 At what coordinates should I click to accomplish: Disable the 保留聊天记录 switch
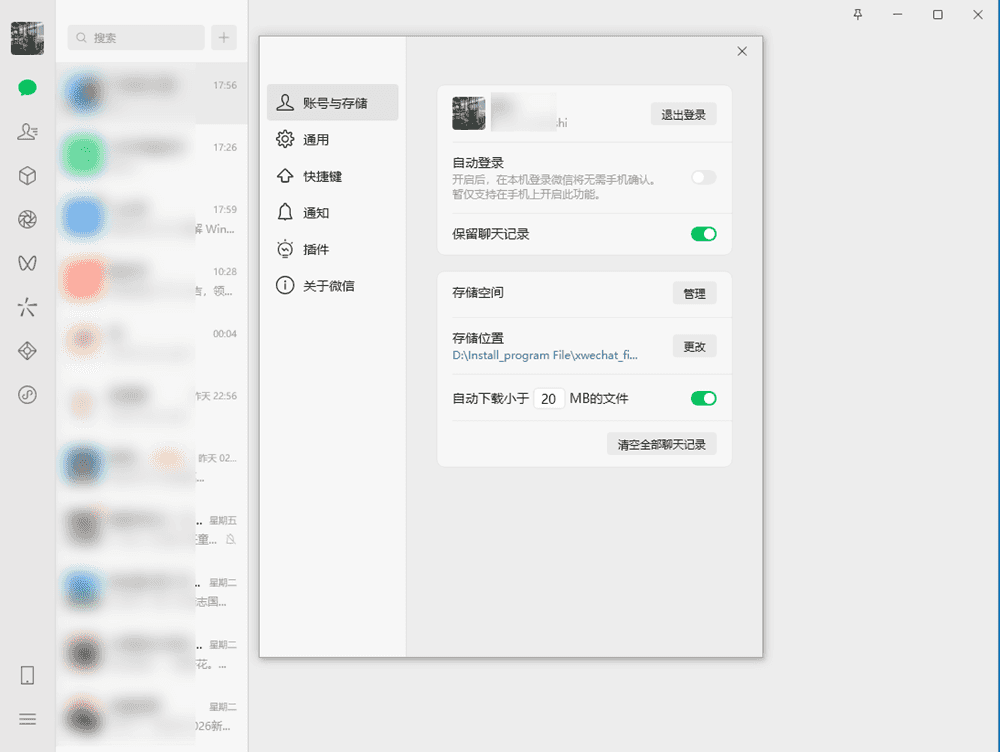(x=703, y=234)
